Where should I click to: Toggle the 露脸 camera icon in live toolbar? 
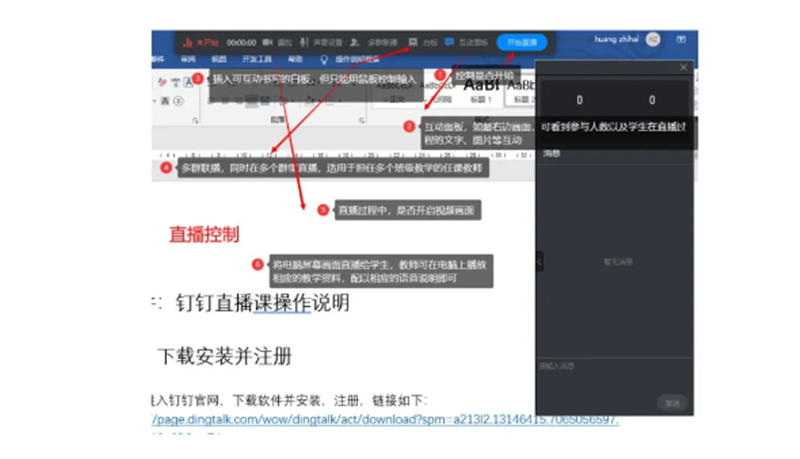[x=268, y=42]
